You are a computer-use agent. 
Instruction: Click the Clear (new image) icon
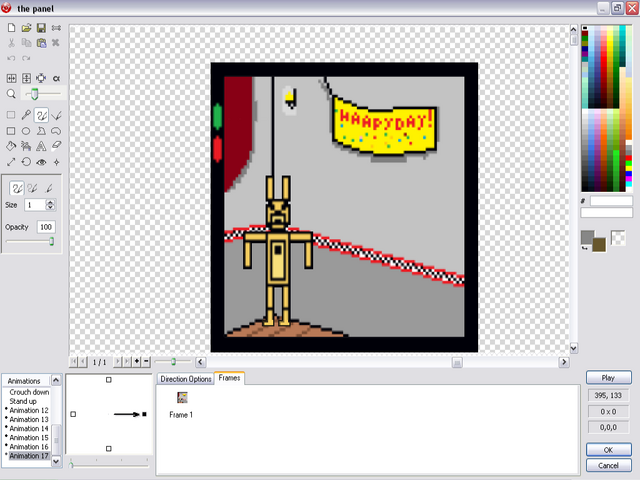click(11, 28)
